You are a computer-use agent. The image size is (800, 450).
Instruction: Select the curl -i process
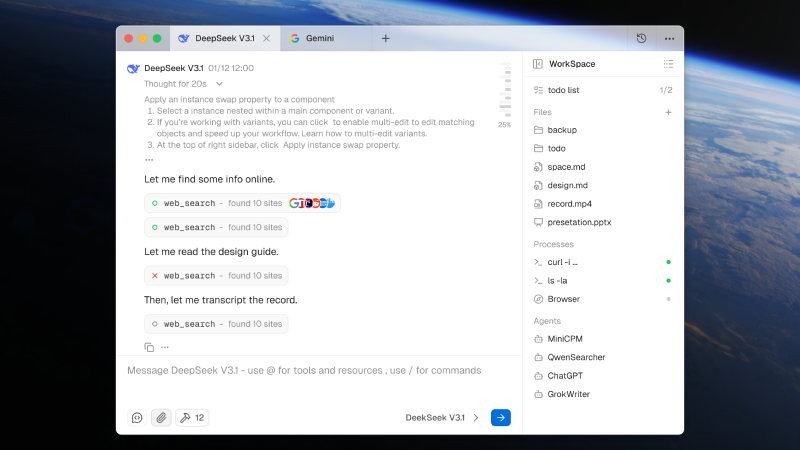point(603,262)
